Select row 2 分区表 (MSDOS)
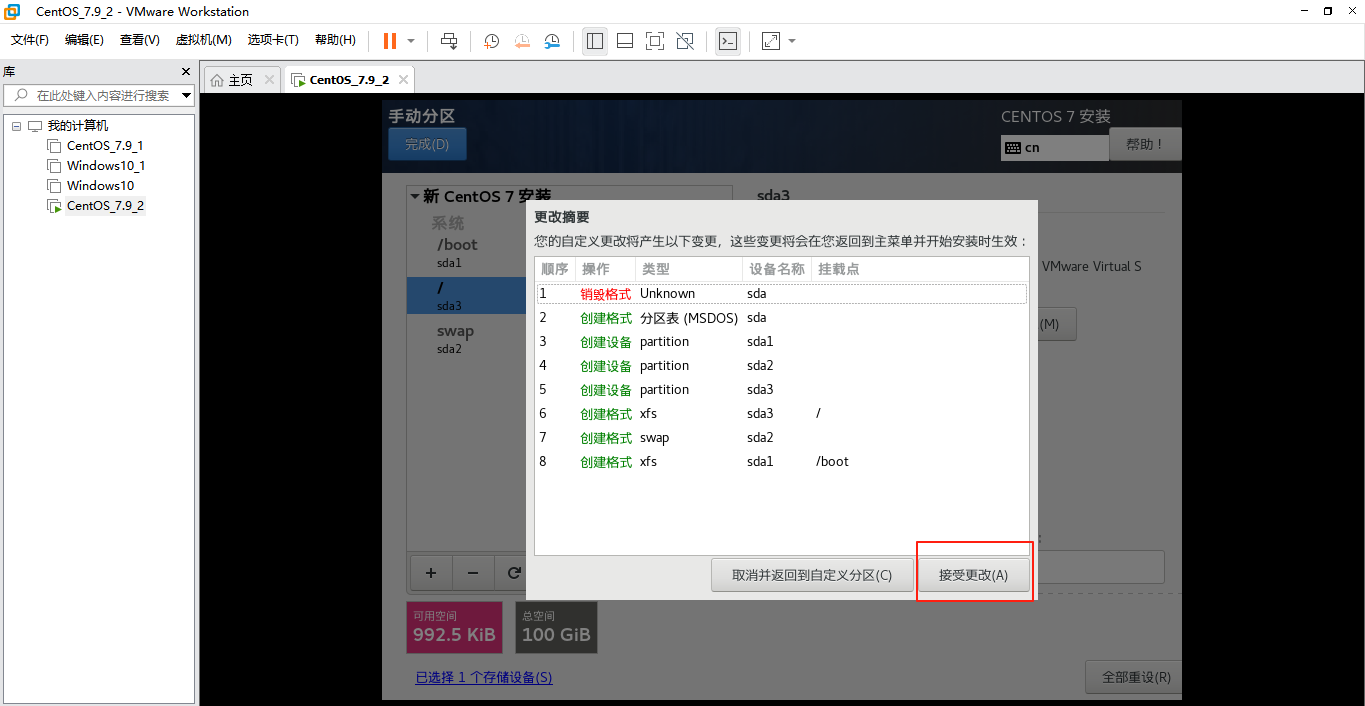Screen dimensions: 1365x706 [x=782, y=318]
